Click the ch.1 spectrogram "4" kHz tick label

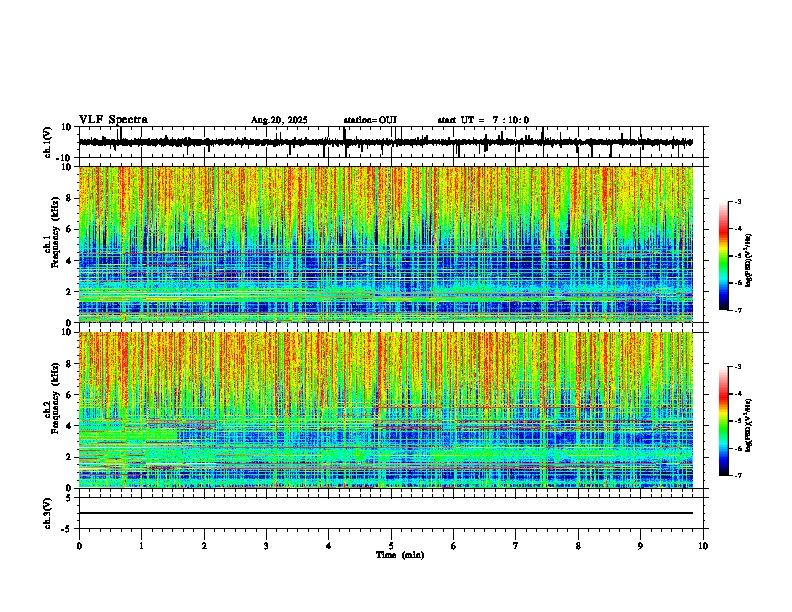point(69,261)
